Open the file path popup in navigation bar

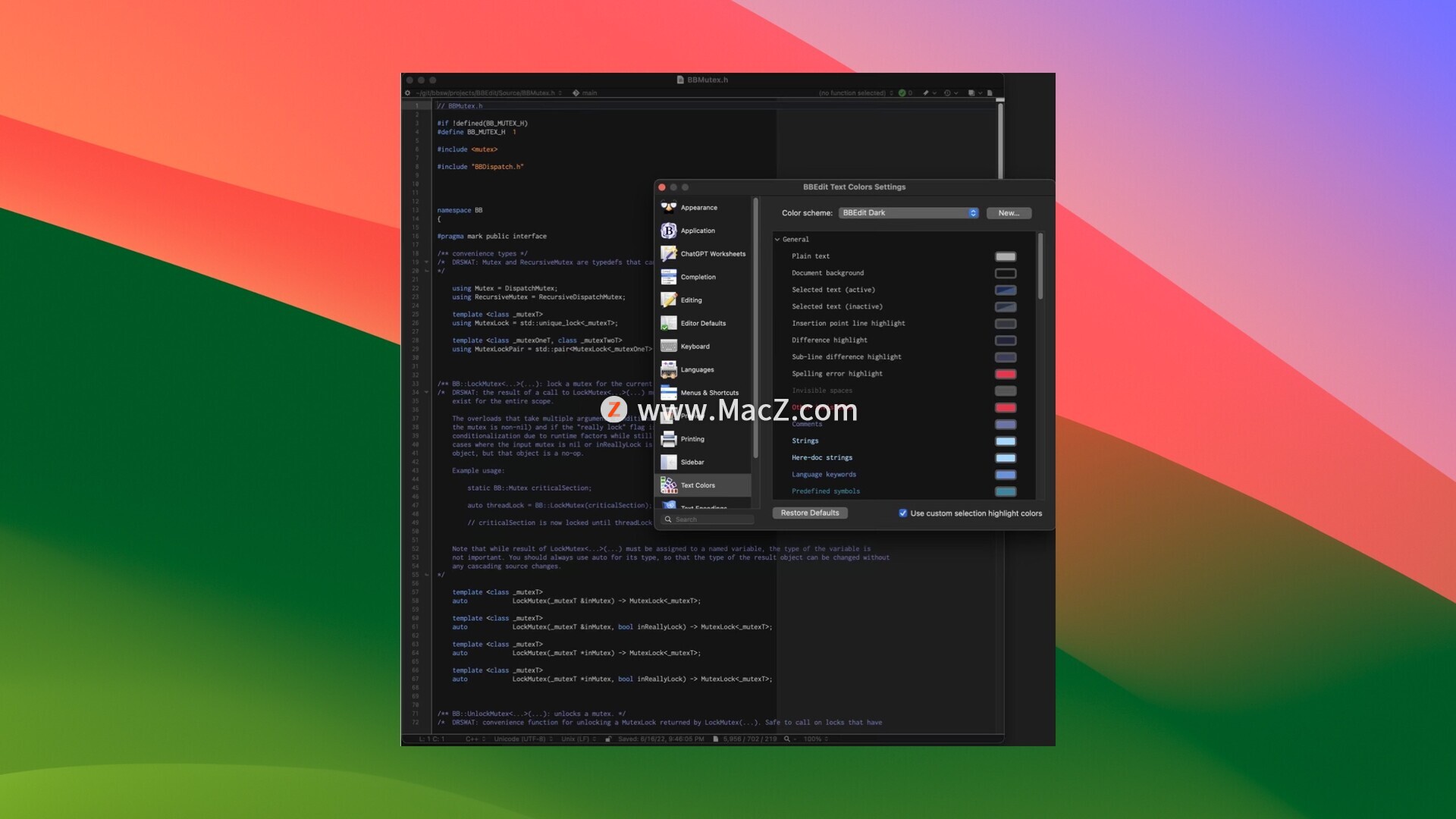coord(488,93)
